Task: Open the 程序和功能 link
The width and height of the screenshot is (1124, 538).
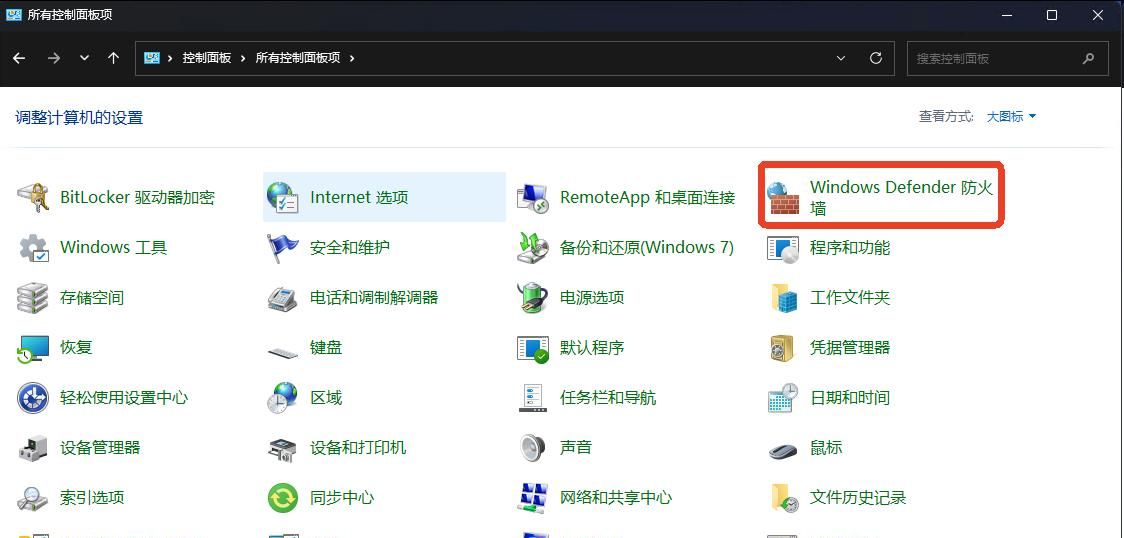Action: [849, 248]
